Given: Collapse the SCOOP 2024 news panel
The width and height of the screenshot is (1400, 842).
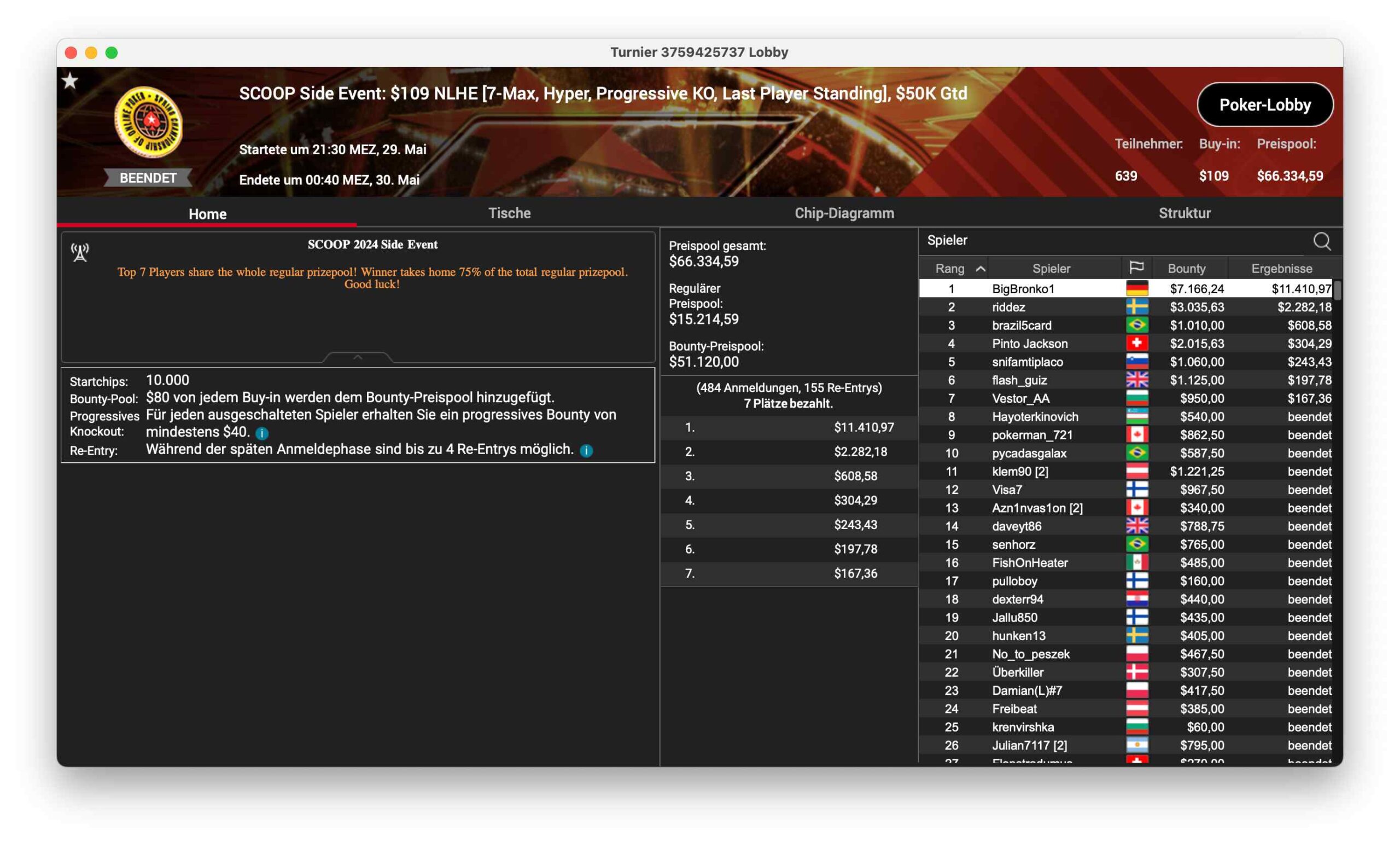Looking at the screenshot, I should [x=357, y=357].
